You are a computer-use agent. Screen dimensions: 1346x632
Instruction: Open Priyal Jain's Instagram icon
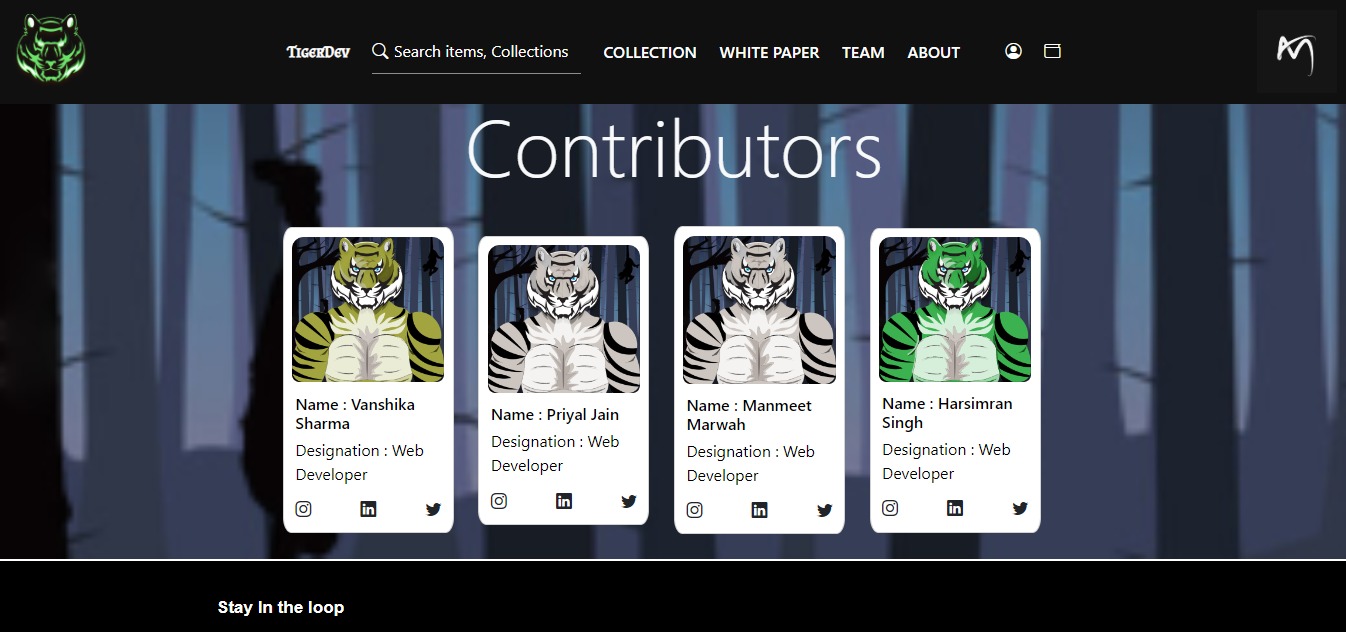[x=499, y=501]
